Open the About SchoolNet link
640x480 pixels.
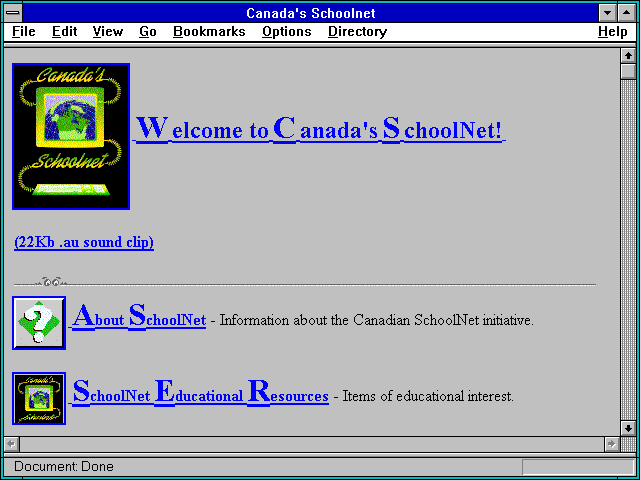point(139,317)
